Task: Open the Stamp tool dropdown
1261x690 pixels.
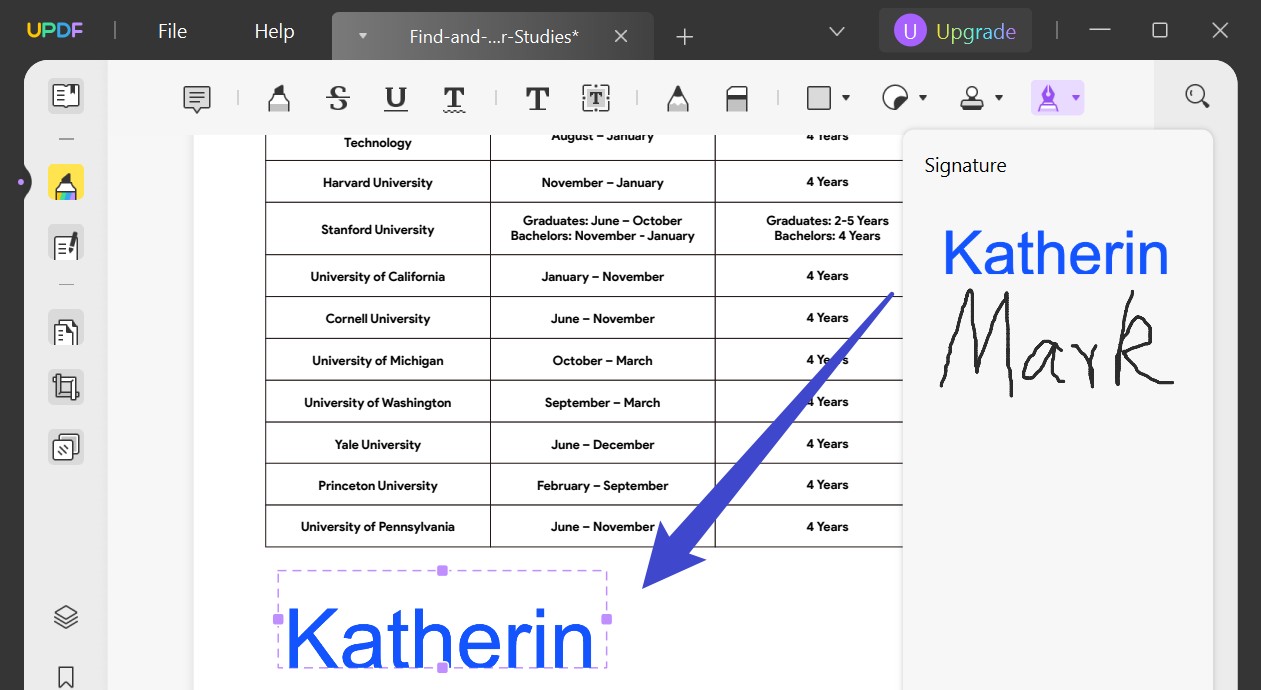Action: click(999, 97)
